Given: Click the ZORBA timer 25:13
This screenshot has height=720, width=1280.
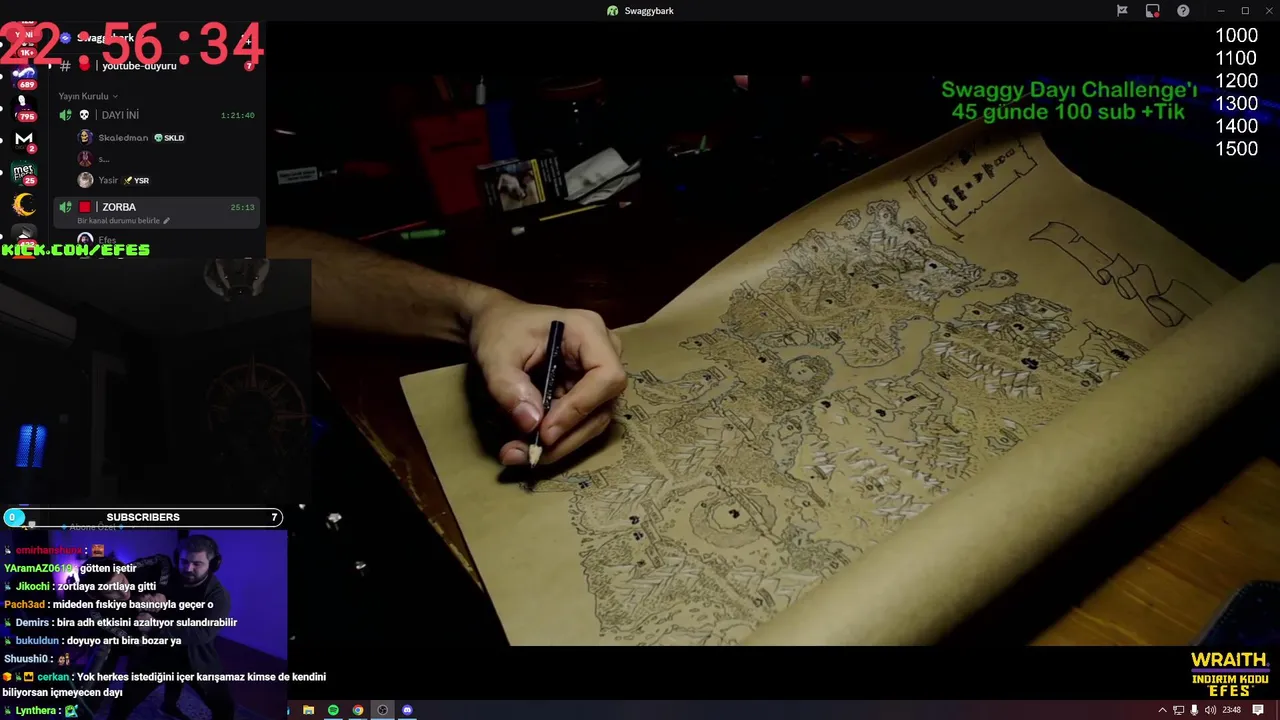Looking at the screenshot, I should tap(242, 208).
